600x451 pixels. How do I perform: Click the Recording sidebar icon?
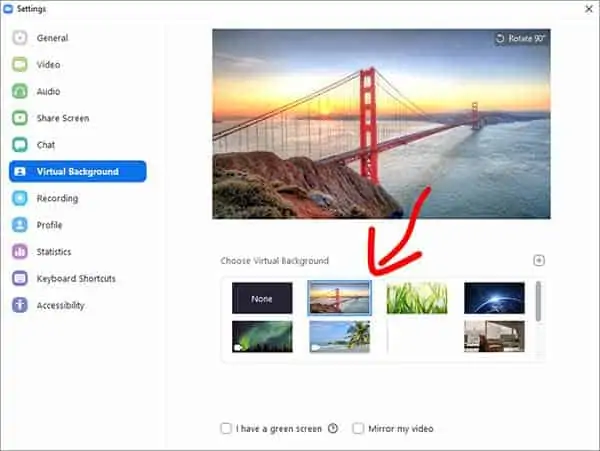[x=20, y=198]
